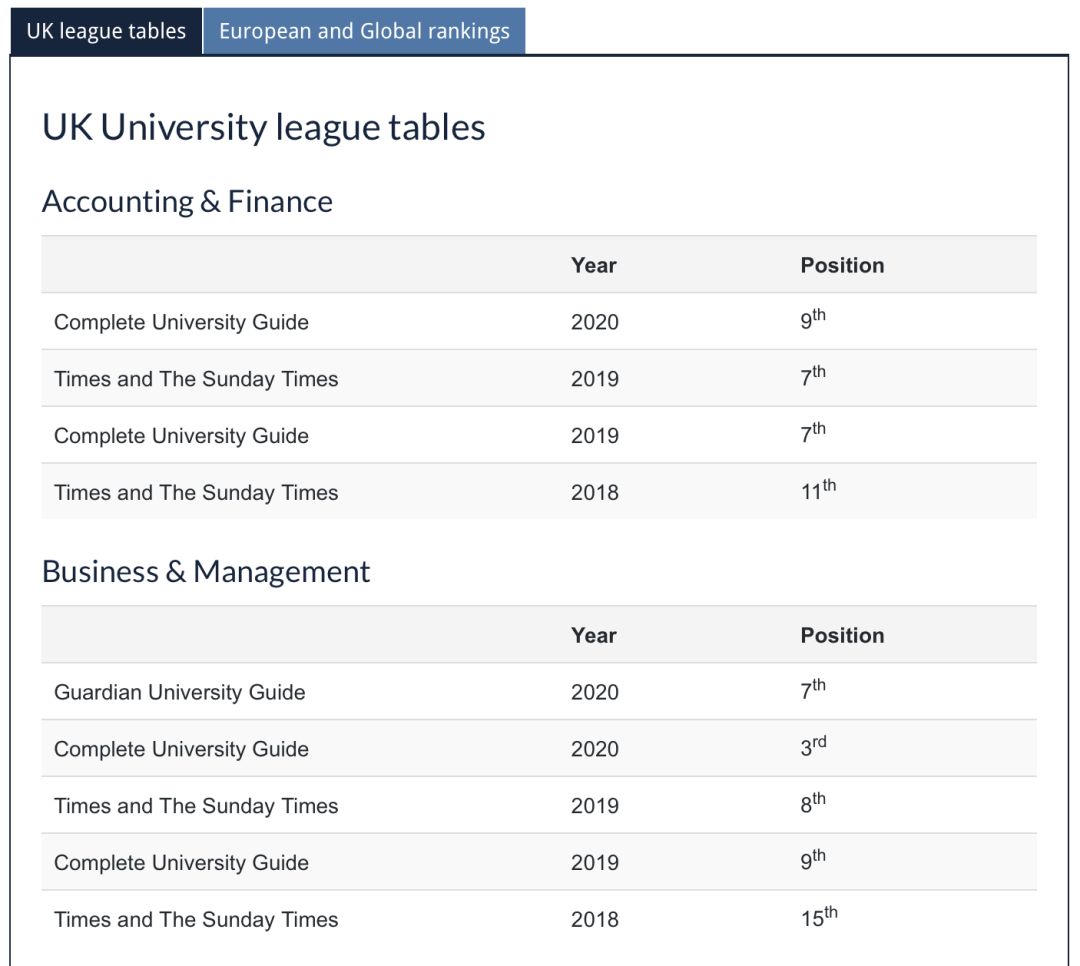The image size is (1080, 966).
Task: Click Business & Management's Complete University Guide 2019 label
Action: 181,863
